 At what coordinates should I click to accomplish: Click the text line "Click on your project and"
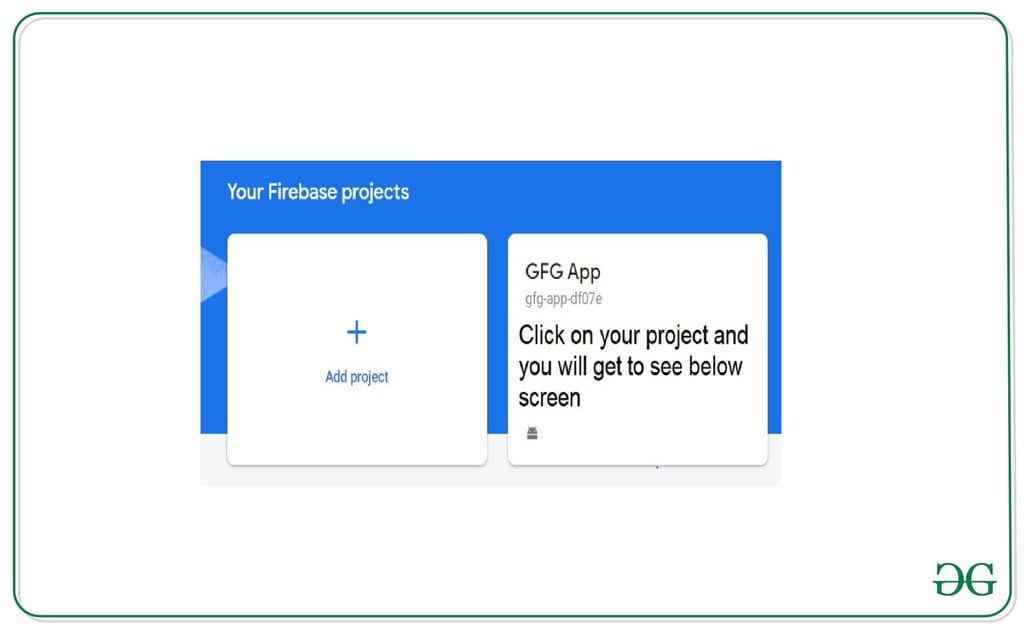coord(633,335)
